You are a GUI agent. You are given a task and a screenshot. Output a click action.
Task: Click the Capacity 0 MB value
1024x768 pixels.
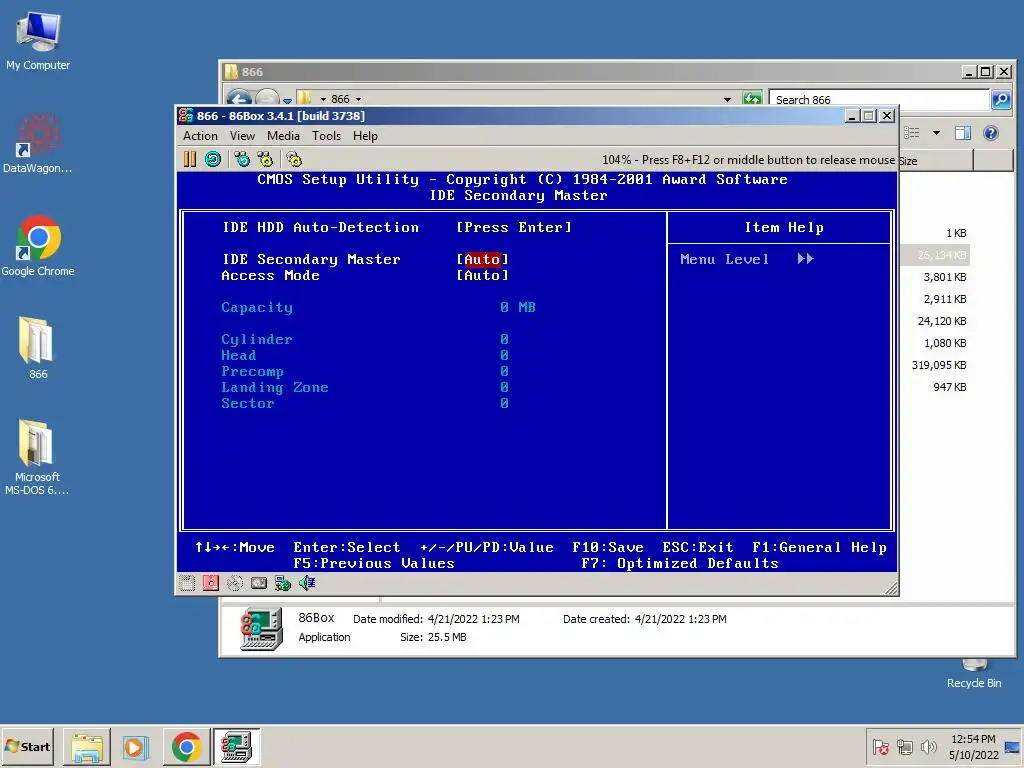tap(518, 308)
